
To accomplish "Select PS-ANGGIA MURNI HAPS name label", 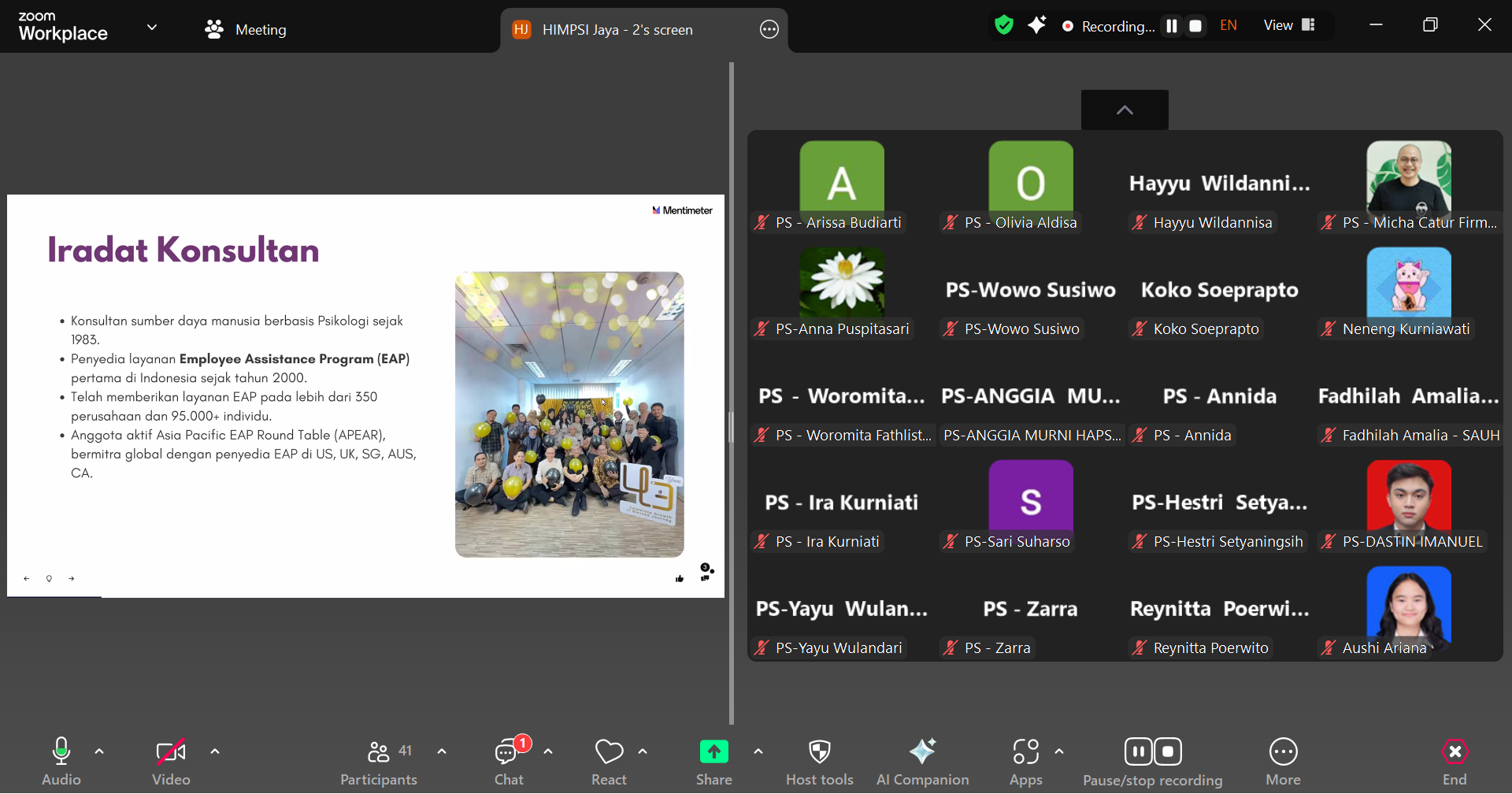I will (1032, 436).
